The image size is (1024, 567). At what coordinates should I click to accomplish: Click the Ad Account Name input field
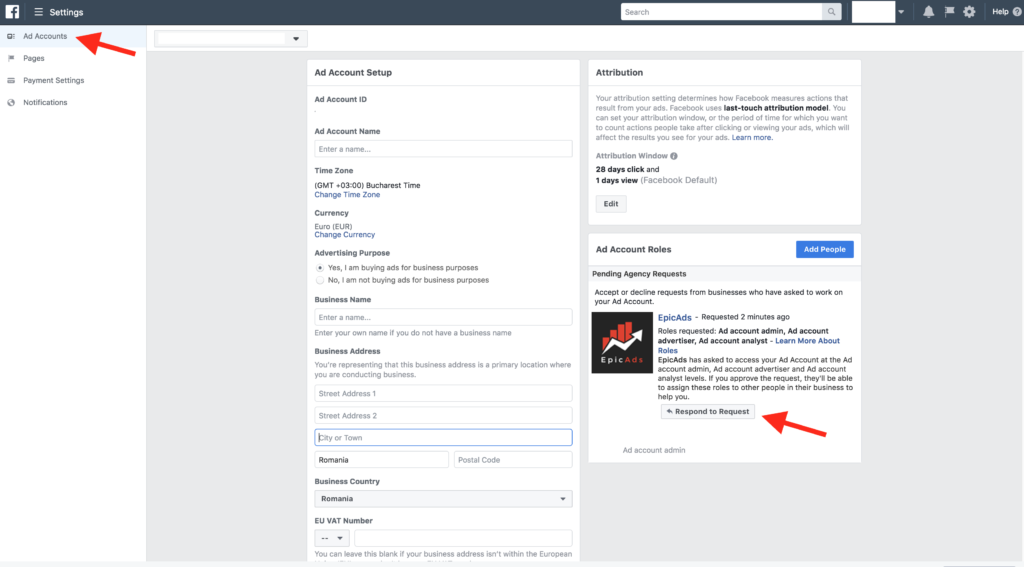443,149
